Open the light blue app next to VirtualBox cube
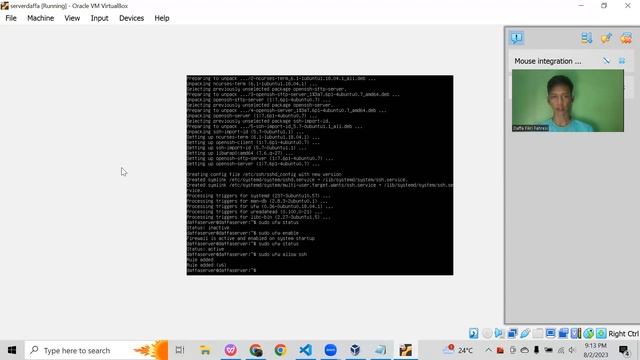Image resolution: width=640 pixels, height=360 pixels. [380, 350]
